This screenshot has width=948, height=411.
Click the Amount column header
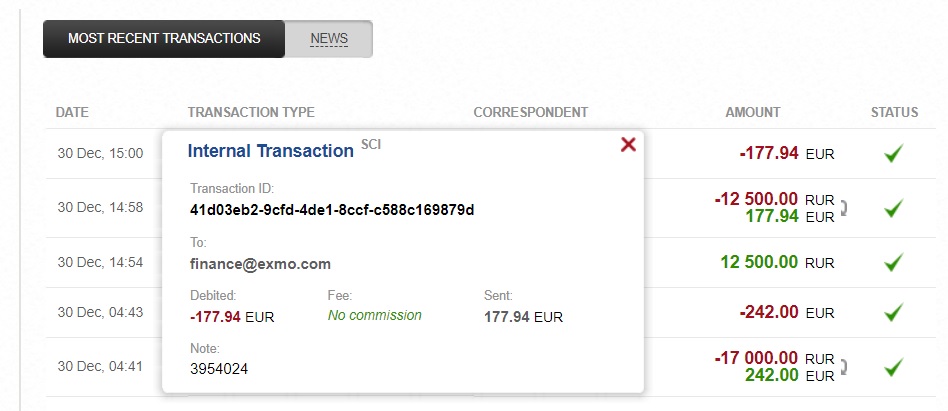pyautogui.click(x=753, y=112)
